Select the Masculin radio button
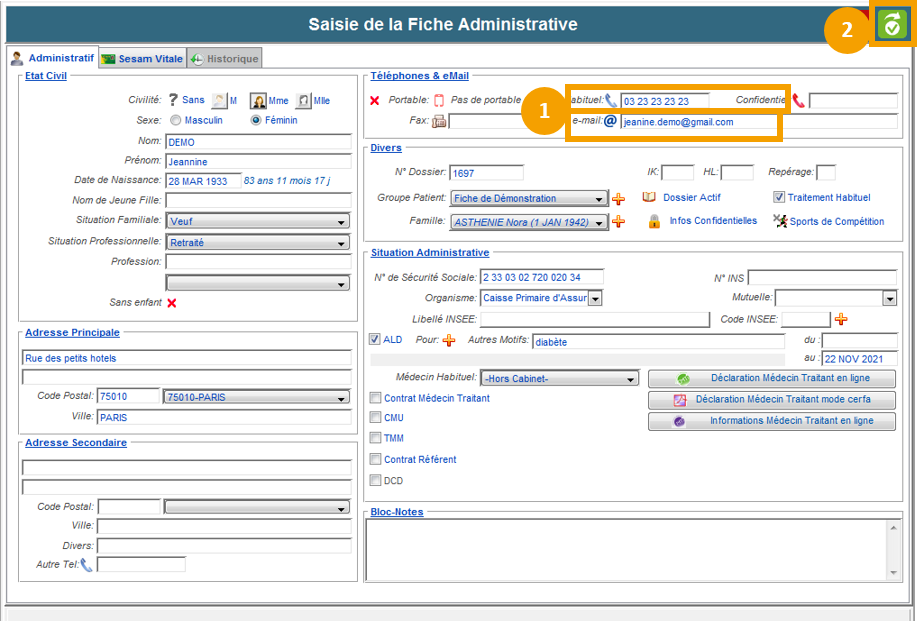917x621 pixels. pyautogui.click(x=176, y=120)
